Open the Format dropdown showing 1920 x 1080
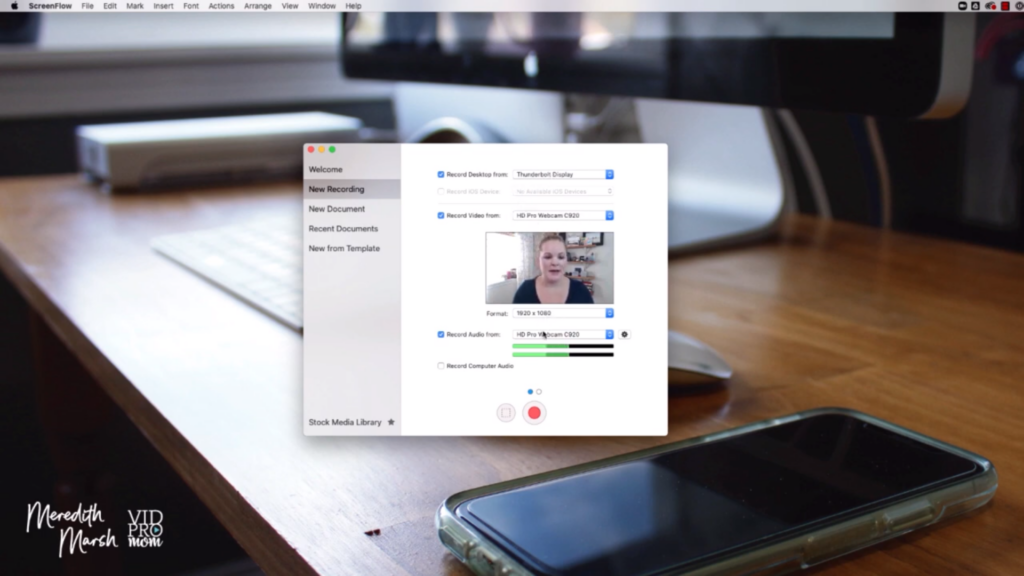The height and width of the screenshot is (576, 1024). (x=563, y=313)
